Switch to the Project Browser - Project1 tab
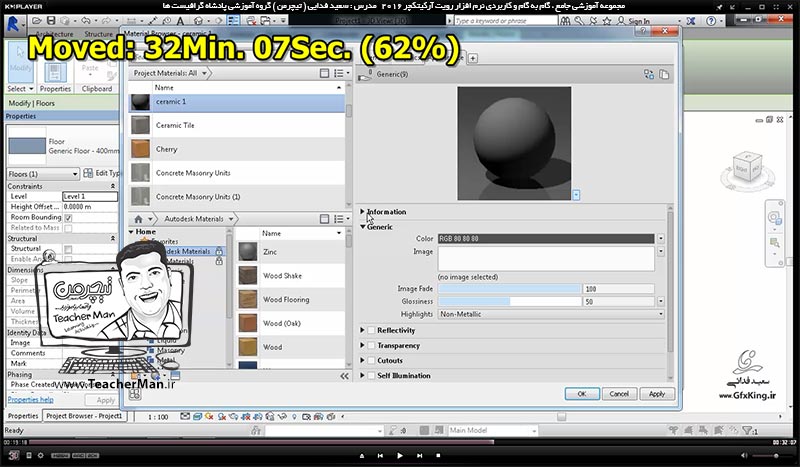 point(84,416)
